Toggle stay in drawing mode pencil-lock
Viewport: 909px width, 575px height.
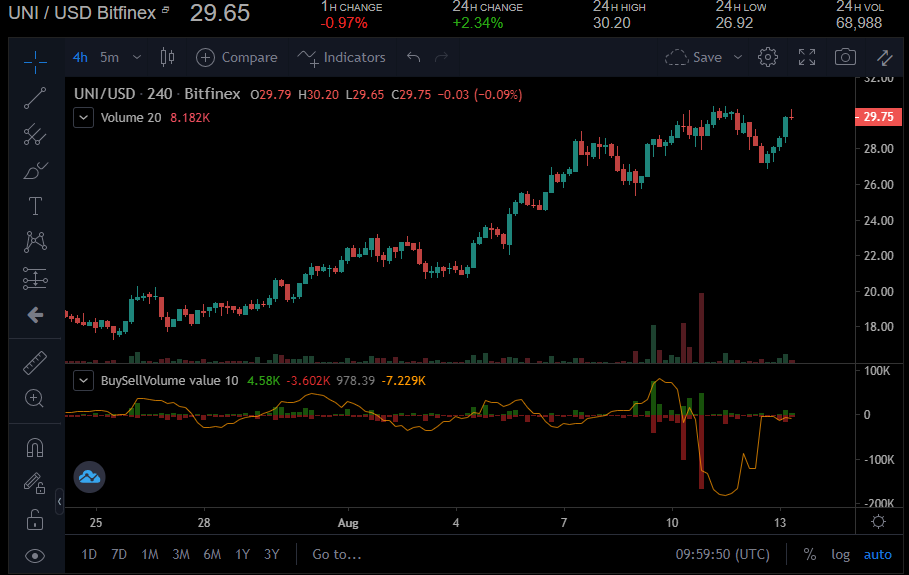34,483
